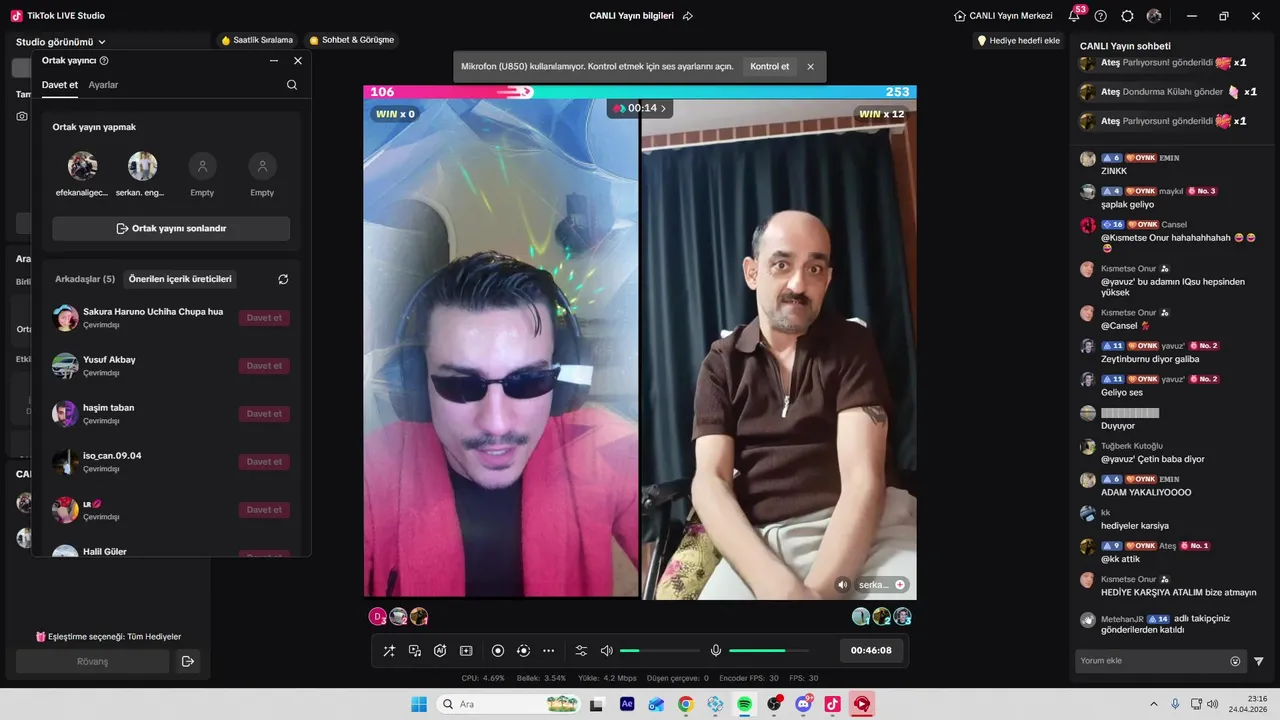Dismiss the microphone warning banner
The image size is (1280, 720).
pos(811,67)
